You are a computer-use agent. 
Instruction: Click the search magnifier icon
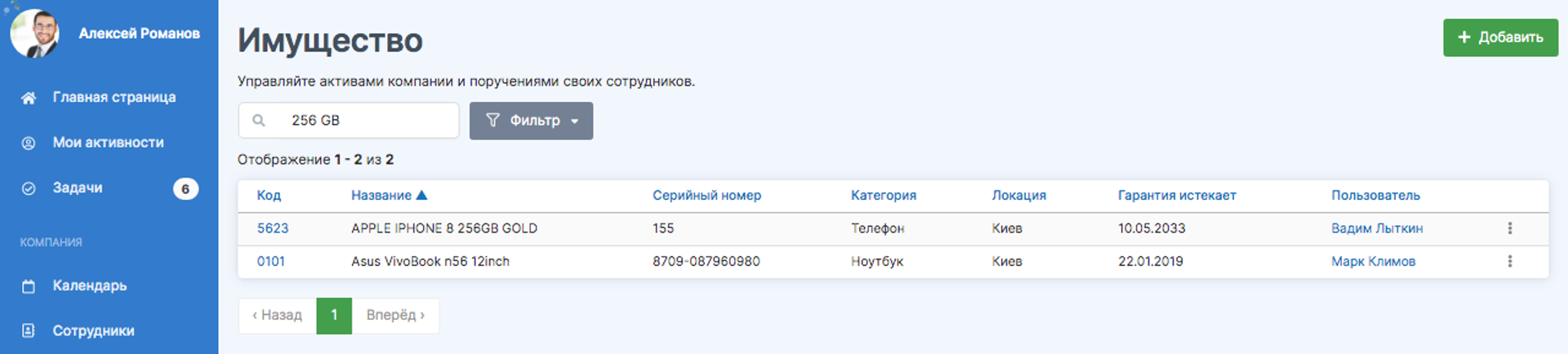coord(259,121)
